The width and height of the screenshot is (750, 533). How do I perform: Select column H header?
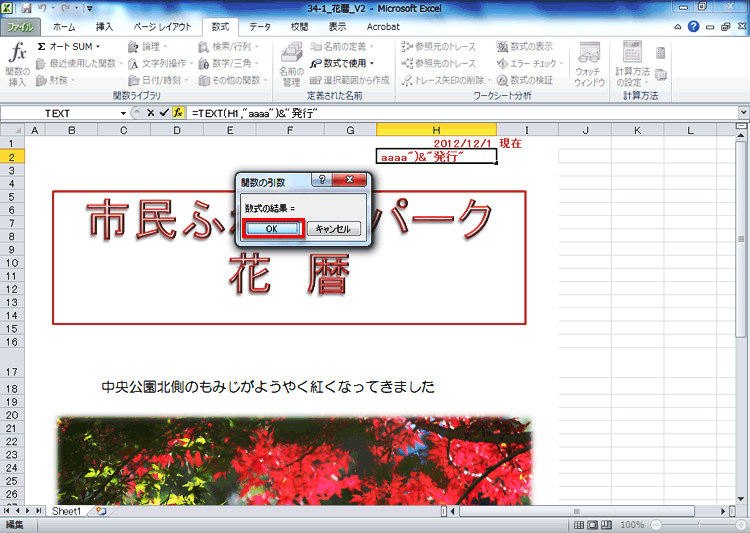click(436, 130)
